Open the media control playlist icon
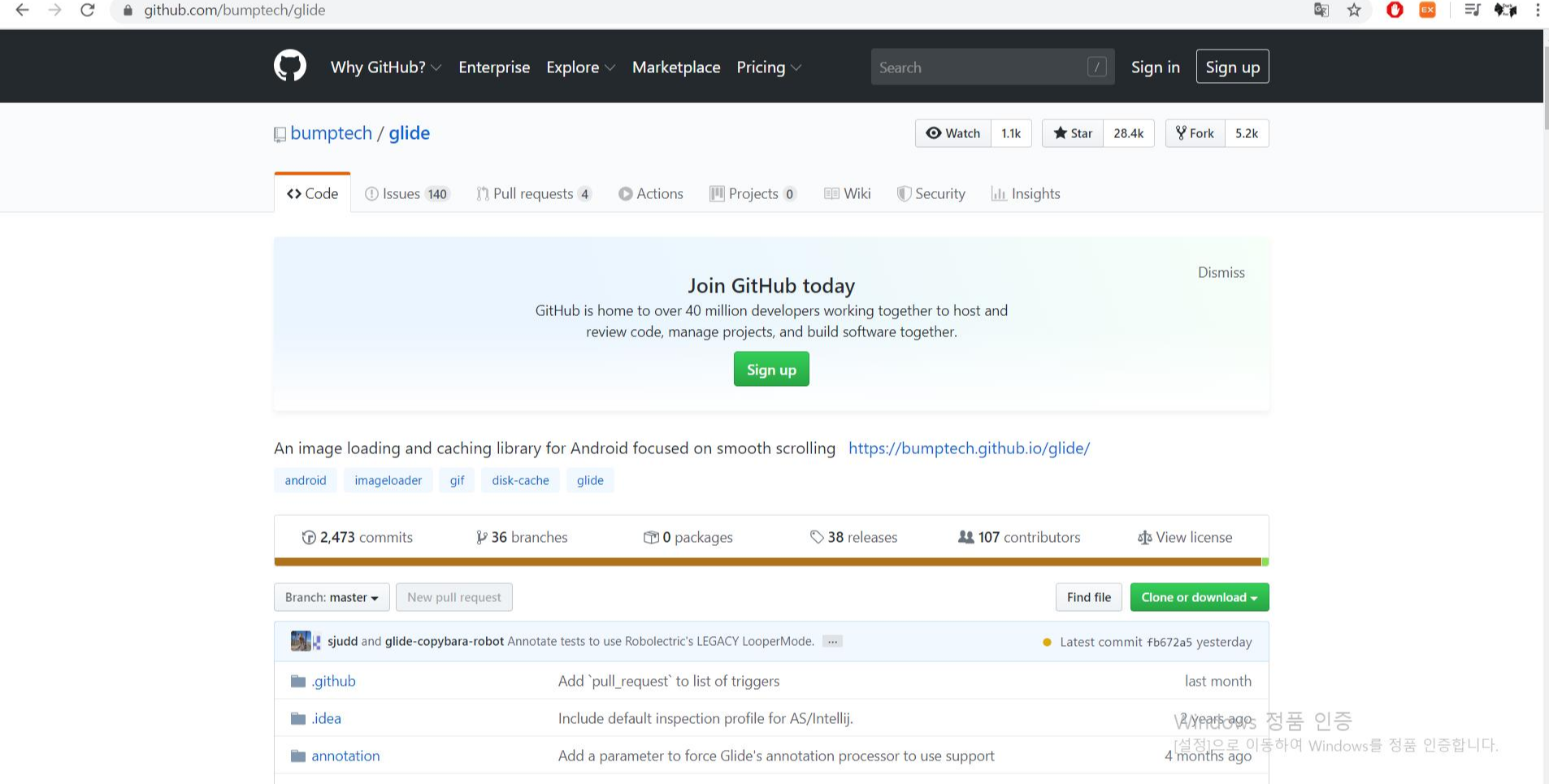Screen dimensions: 1549x784 coord(1472,10)
